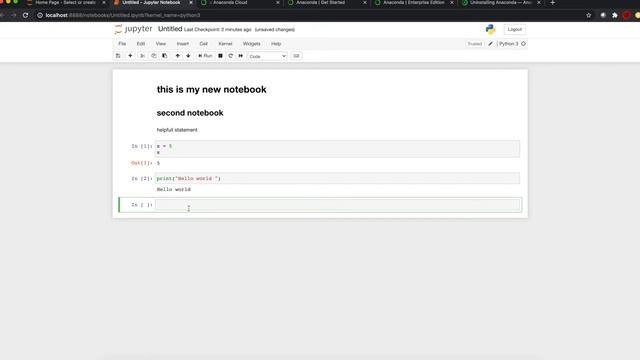Click the Python logo icon
The image size is (640, 360).
point(491,29)
